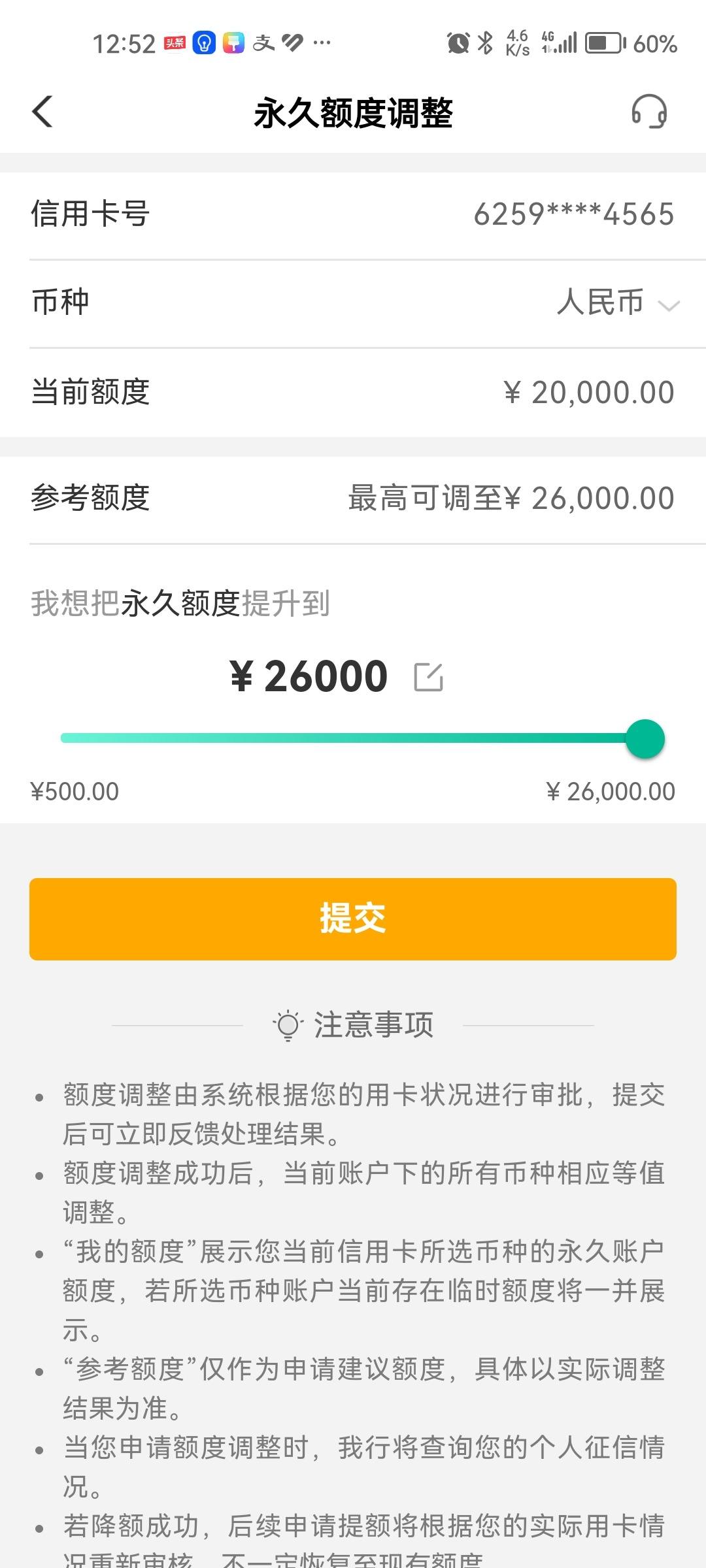Tap the middle of the limit slider track
This screenshot has width=706, height=1568.
coord(353,738)
